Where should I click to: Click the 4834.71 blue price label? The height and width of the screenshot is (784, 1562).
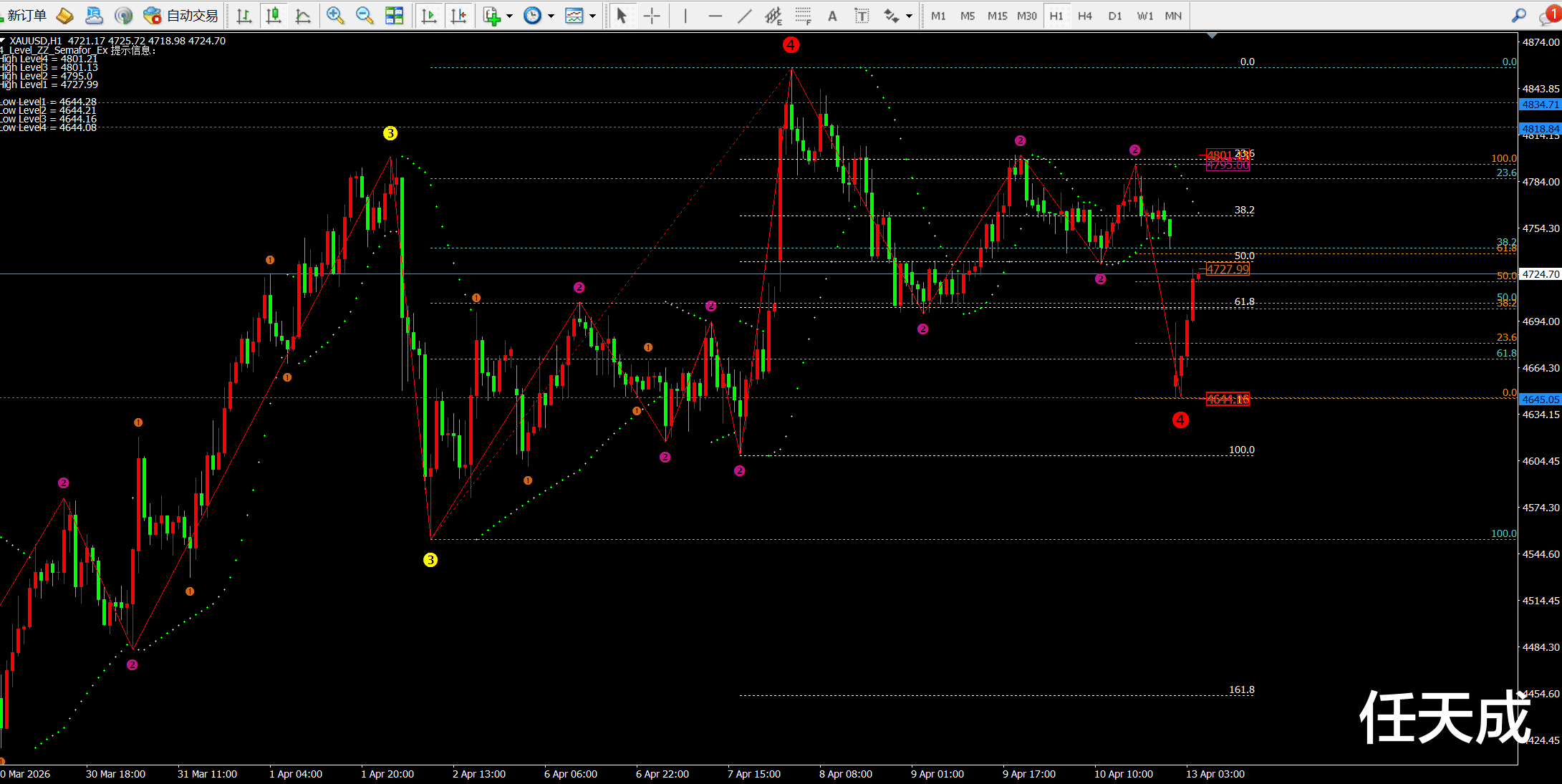tap(1540, 105)
